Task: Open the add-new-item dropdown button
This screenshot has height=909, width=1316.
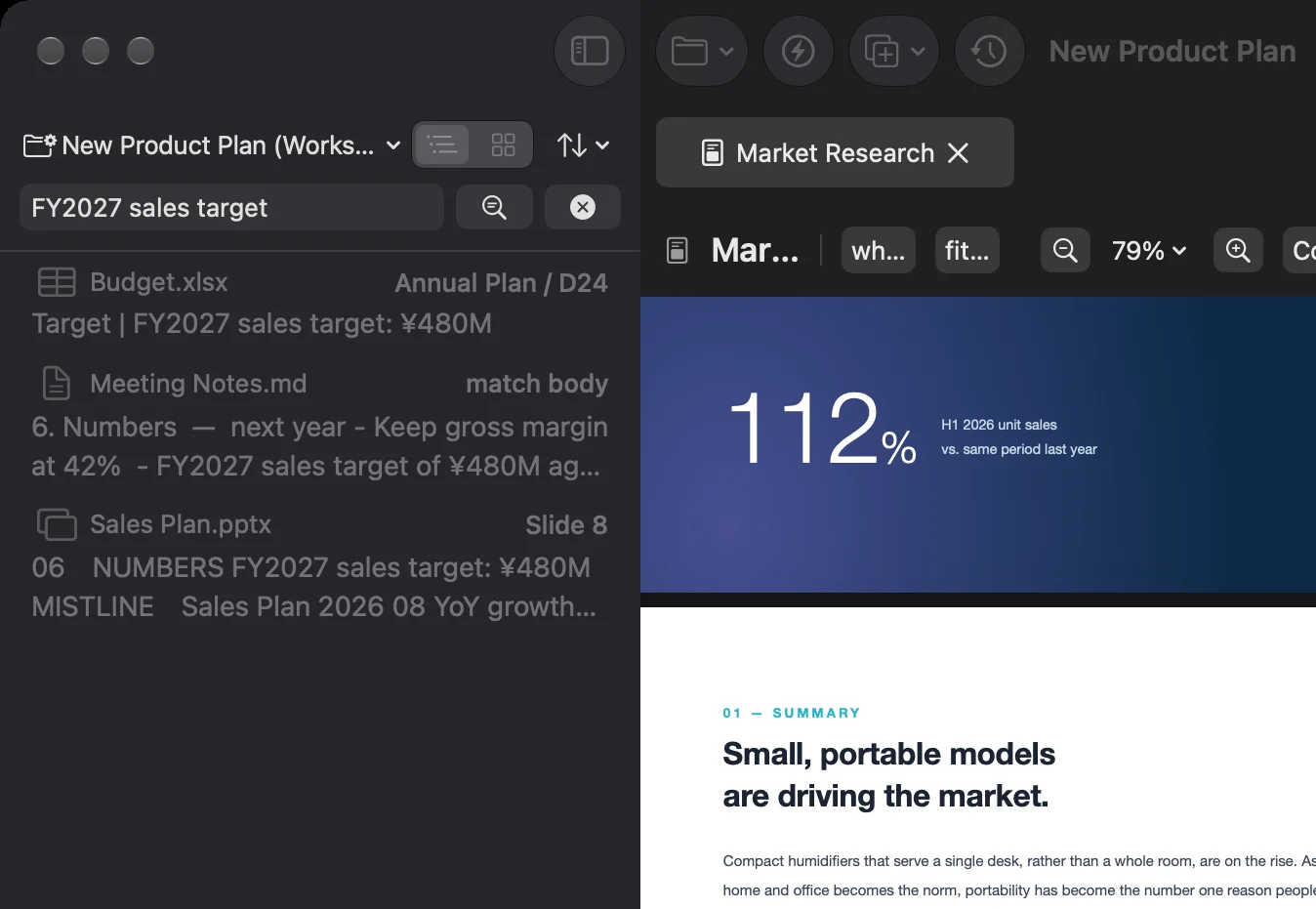Action: [x=894, y=51]
